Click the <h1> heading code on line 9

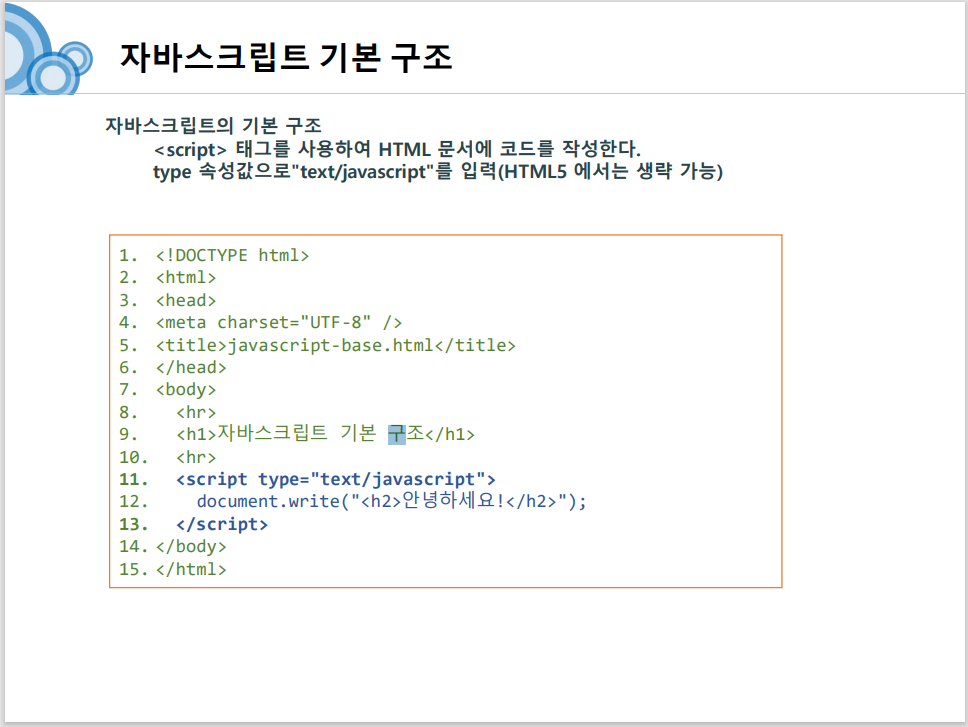click(x=325, y=434)
